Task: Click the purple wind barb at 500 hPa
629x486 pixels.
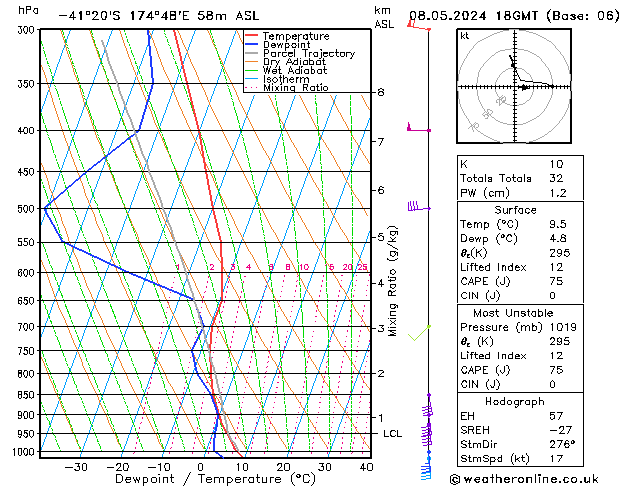Action: 419,206
